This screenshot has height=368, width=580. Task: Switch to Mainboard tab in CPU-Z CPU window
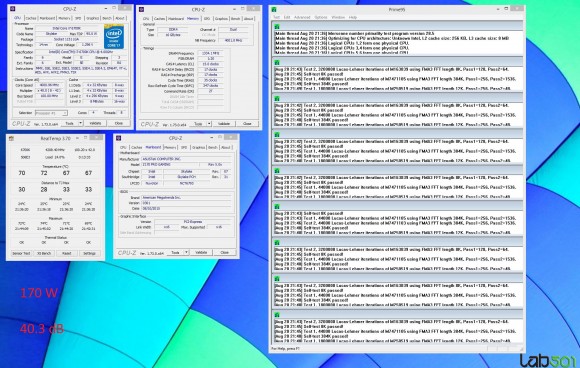click(x=47, y=18)
